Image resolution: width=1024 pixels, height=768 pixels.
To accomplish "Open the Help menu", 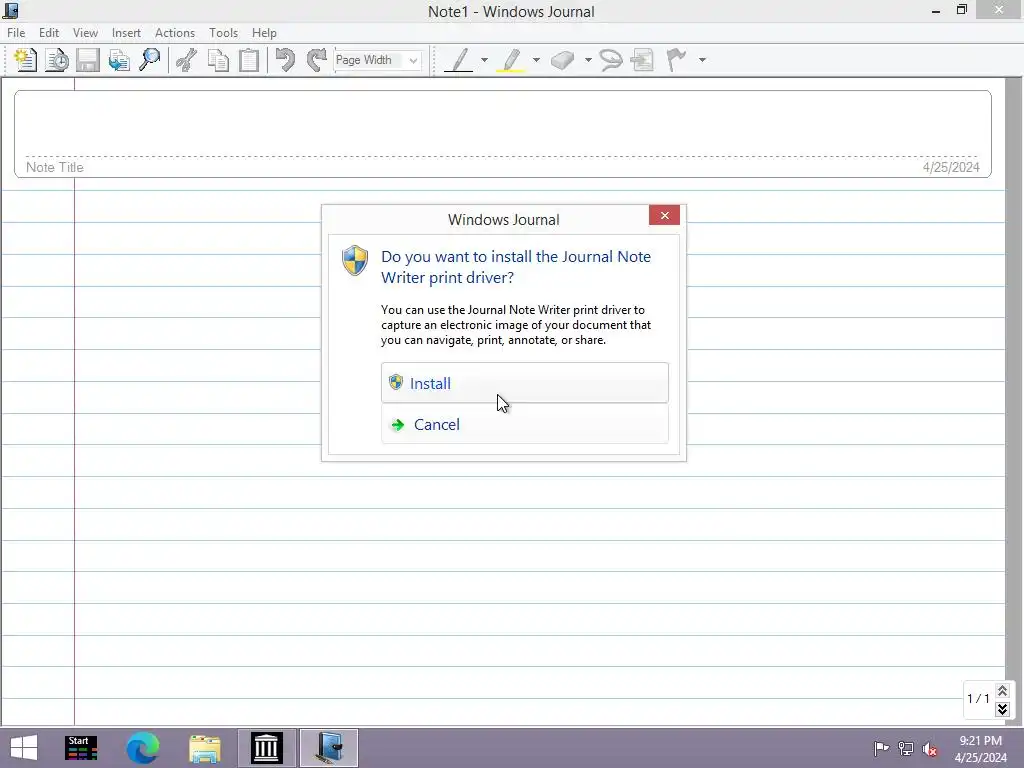I will coord(264,33).
